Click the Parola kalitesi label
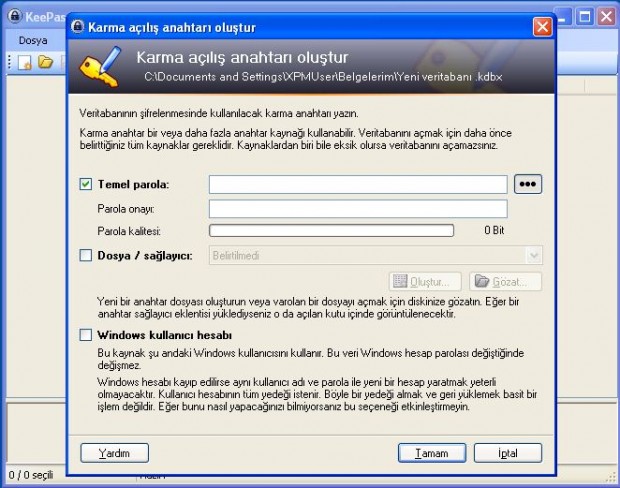 [x=129, y=231]
